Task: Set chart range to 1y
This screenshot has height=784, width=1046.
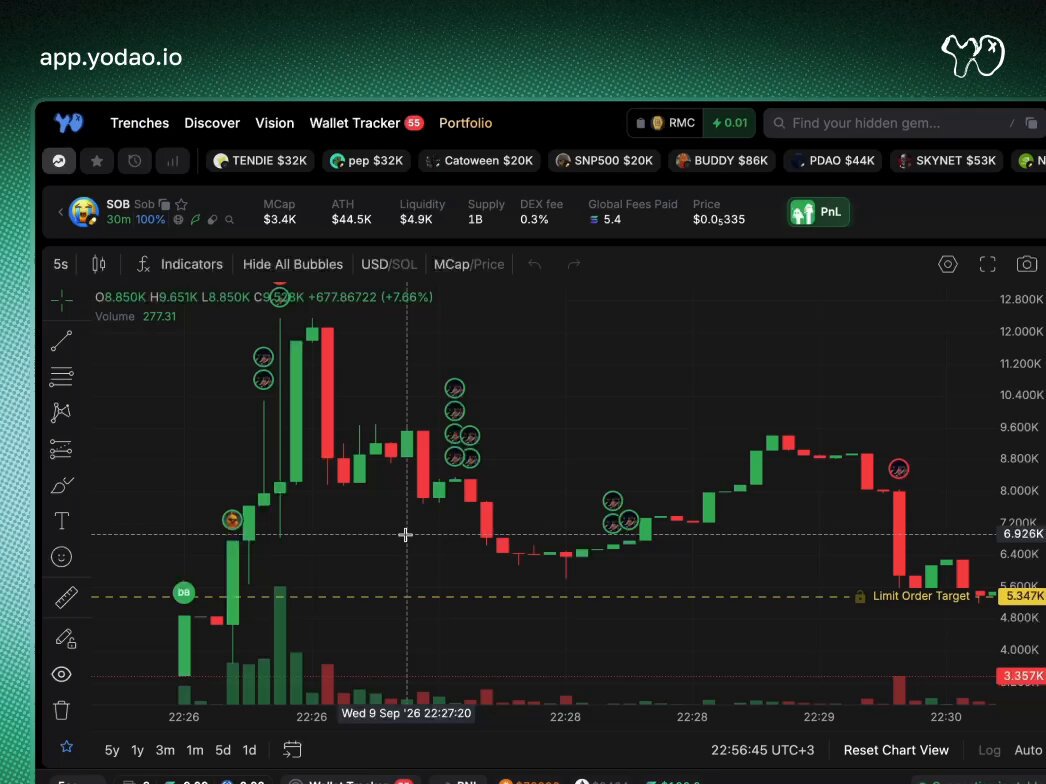Action: pos(137,750)
